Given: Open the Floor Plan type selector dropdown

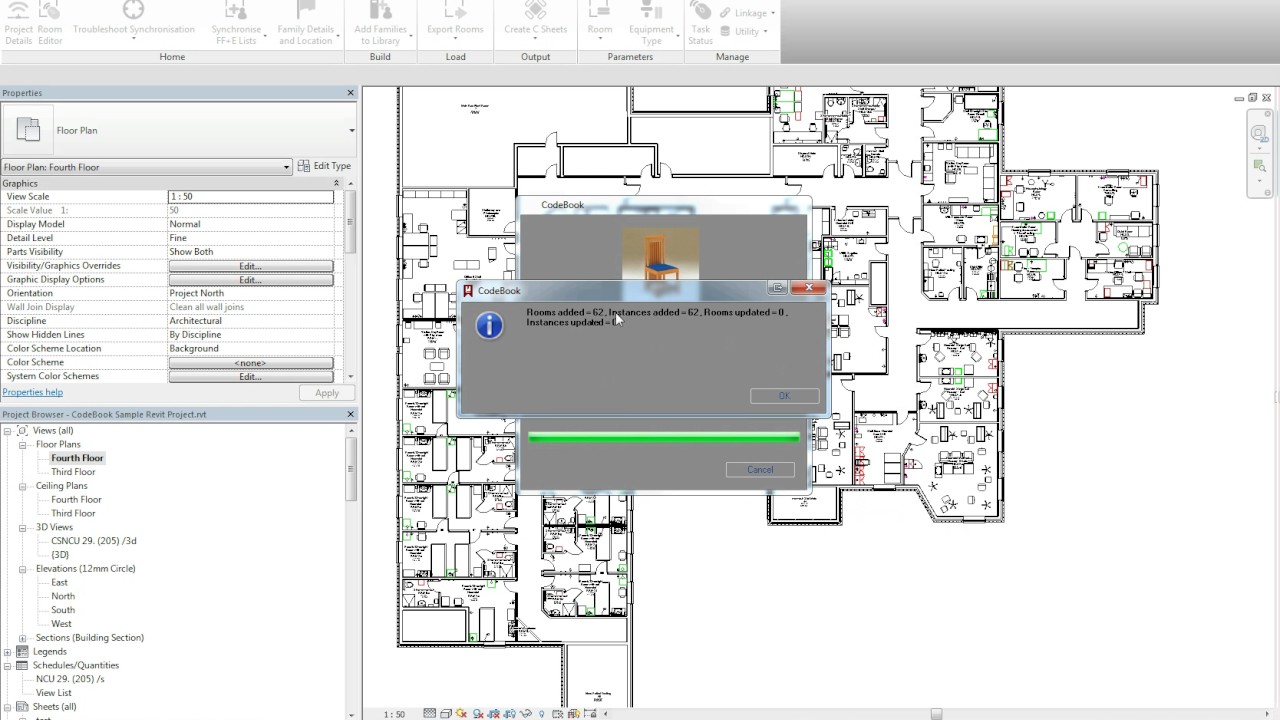Looking at the screenshot, I should click(351, 130).
